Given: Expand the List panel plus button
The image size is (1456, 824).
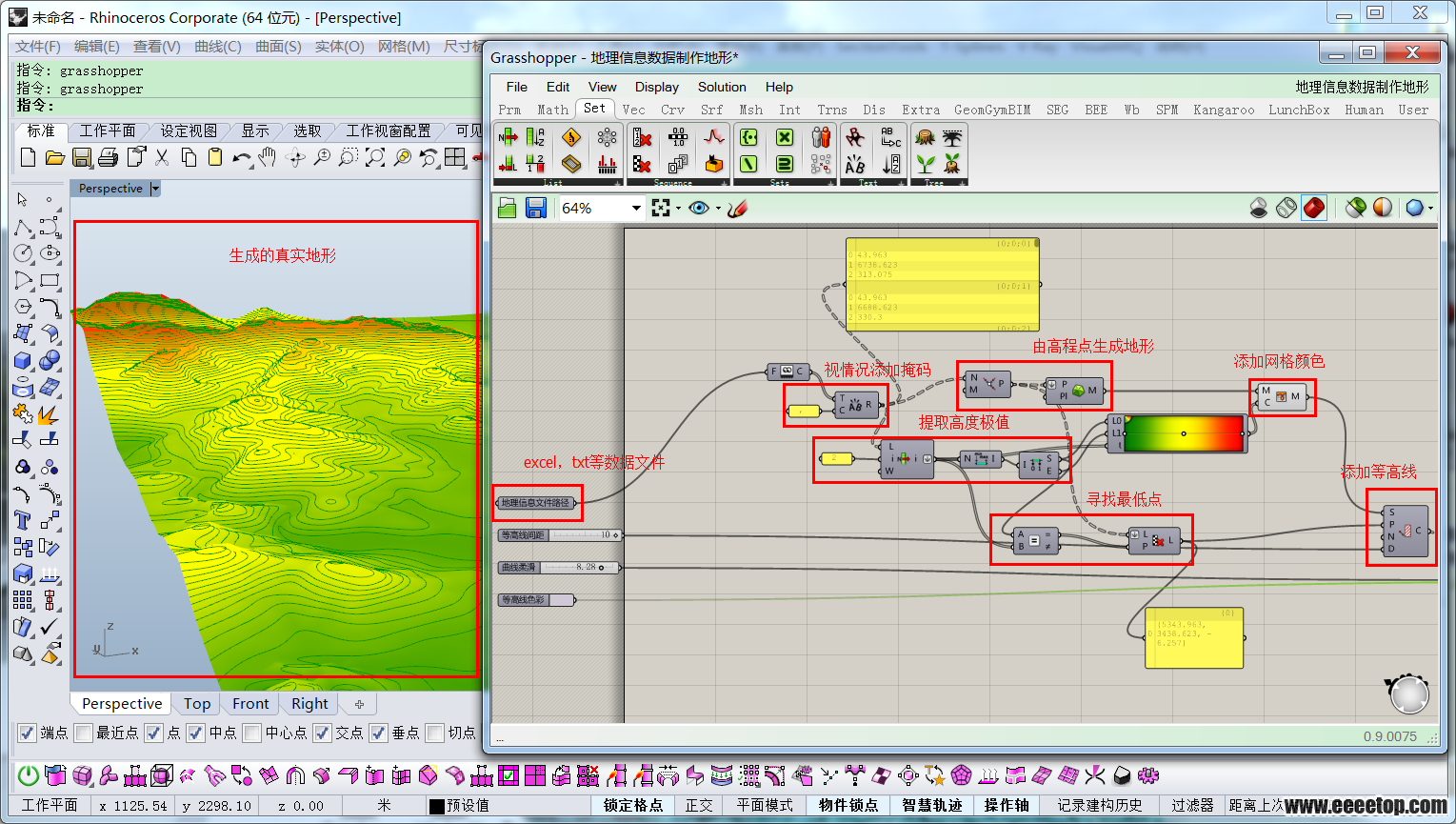Looking at the screenshot, I should (x=618, y=183).
